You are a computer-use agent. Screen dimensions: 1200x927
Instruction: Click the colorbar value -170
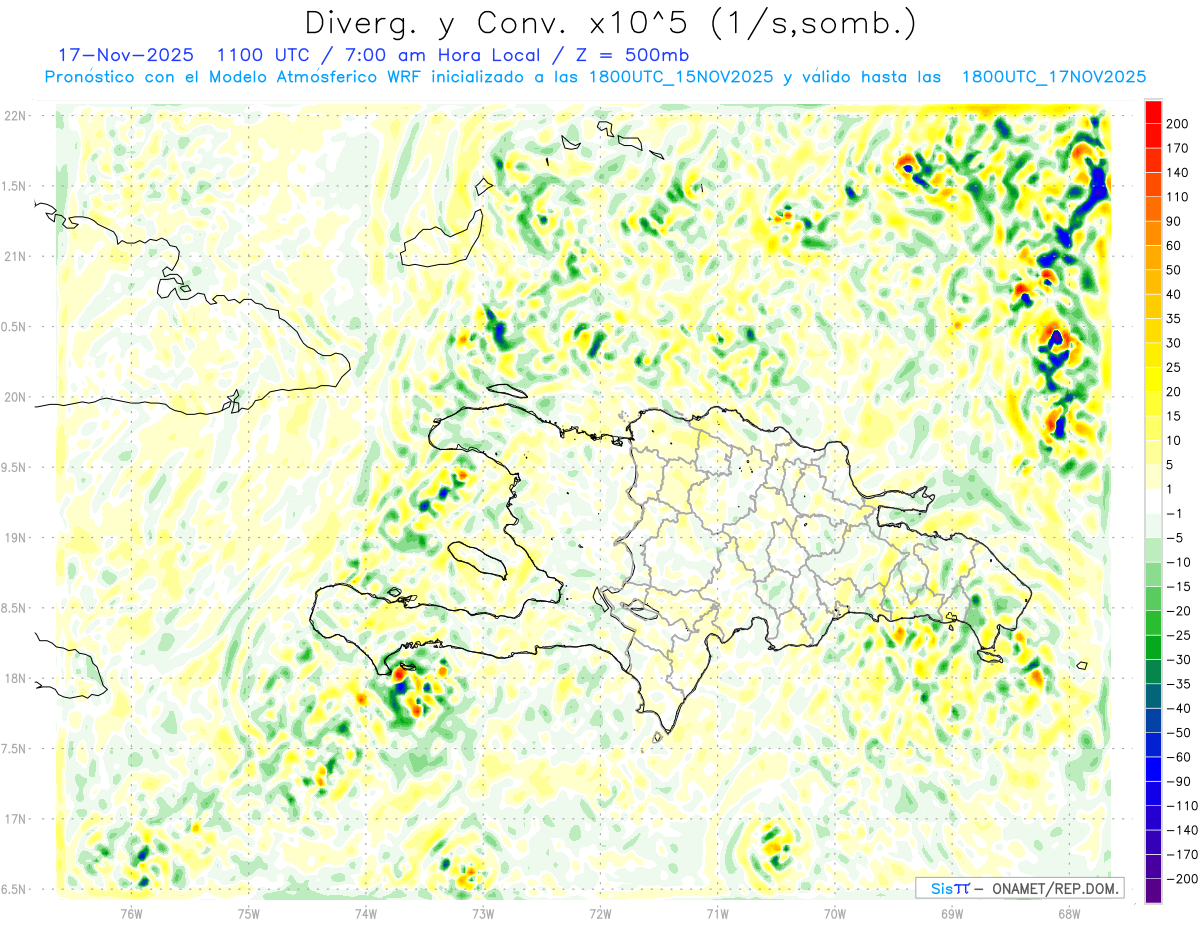click(x=1183, y=855)
